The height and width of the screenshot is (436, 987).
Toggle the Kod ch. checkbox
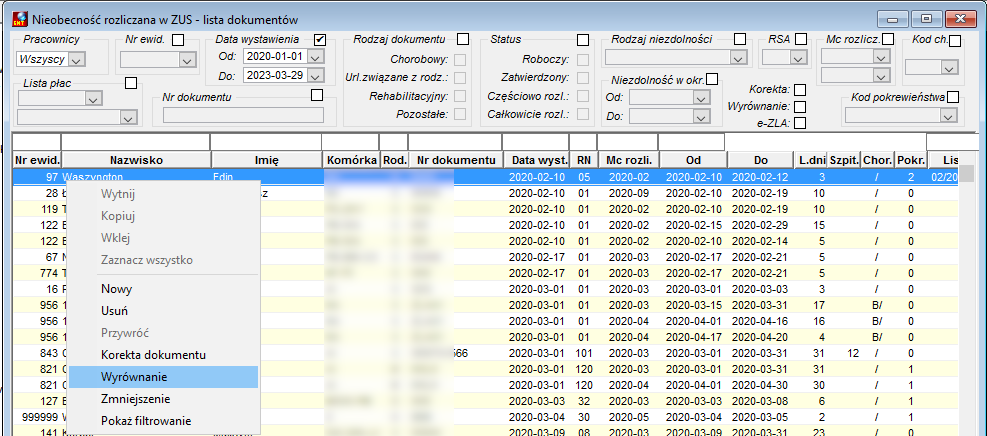(955, 42)
